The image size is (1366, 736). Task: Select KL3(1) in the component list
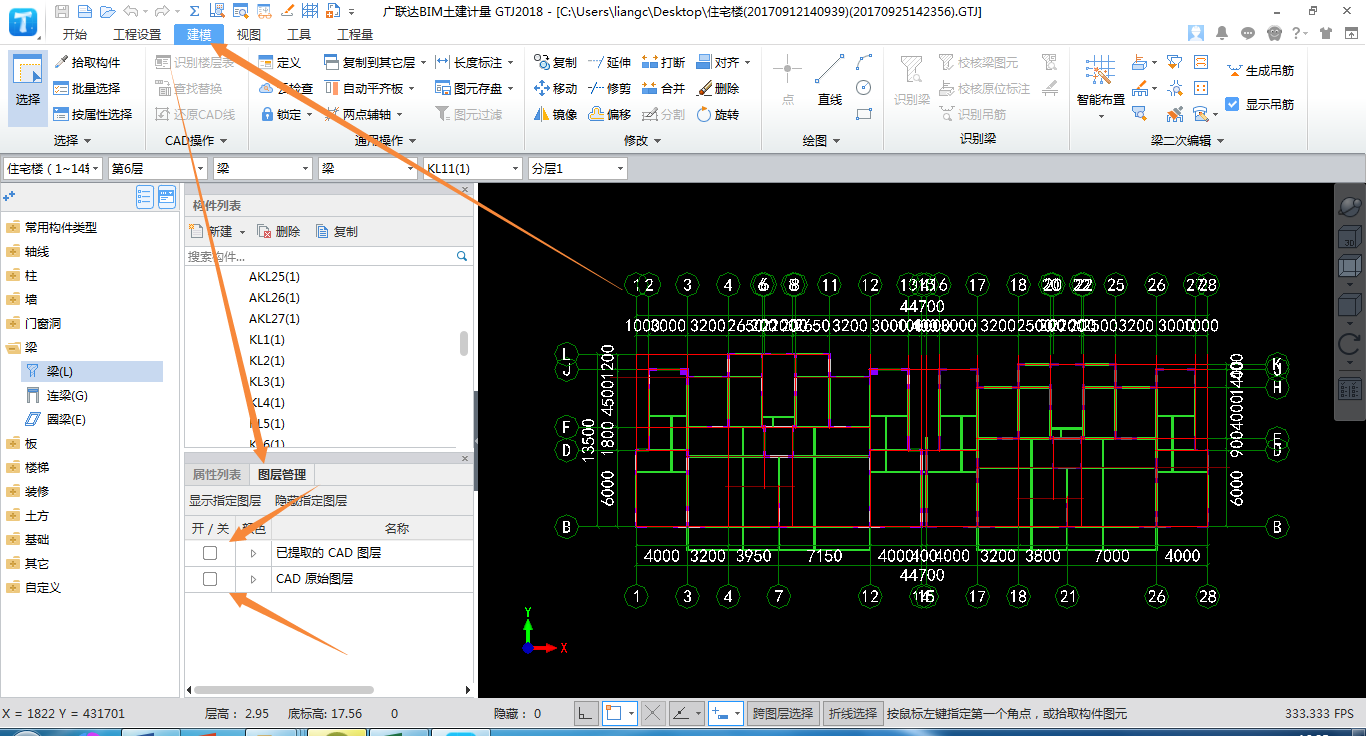pyautogui.click(x=267, y=382)
